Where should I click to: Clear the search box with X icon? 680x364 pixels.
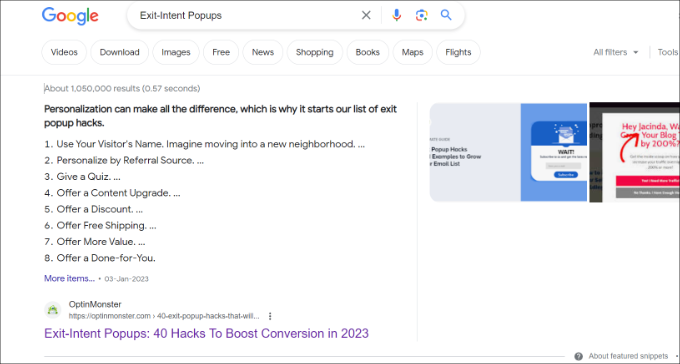366,15
